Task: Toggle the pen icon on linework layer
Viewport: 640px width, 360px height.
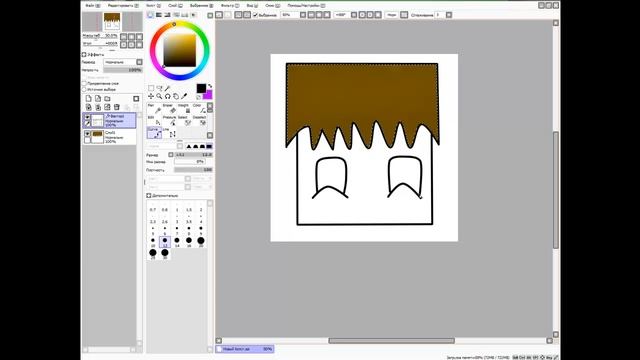Action: [87, 123]
